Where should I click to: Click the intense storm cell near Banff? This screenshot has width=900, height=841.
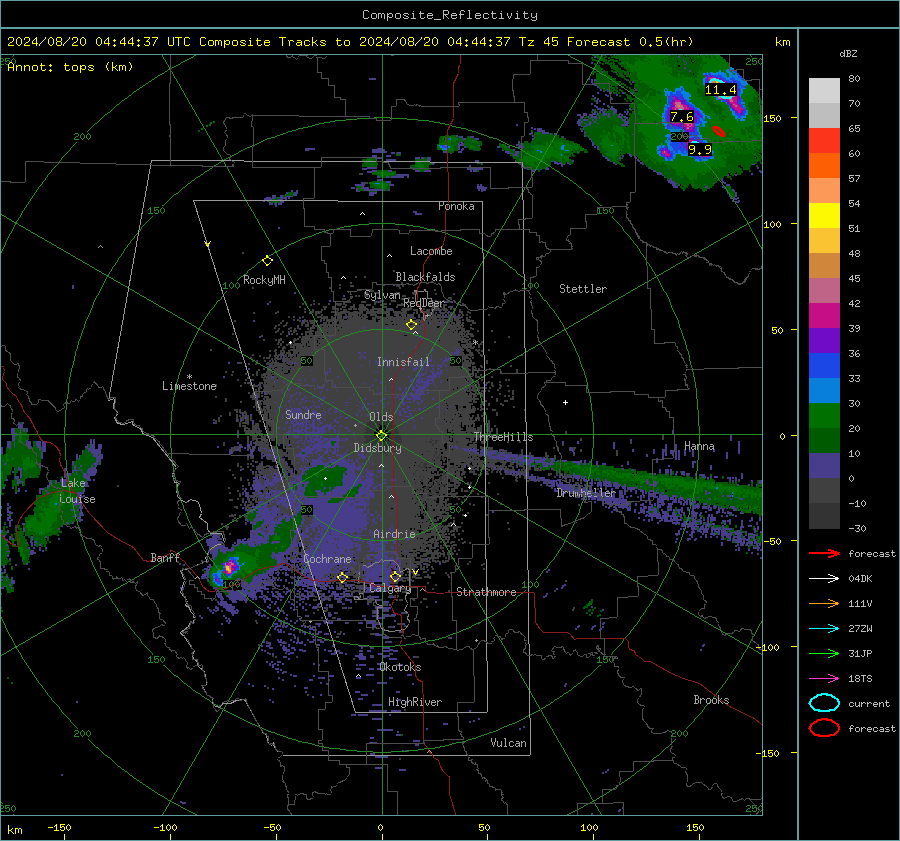pos(230,567)
